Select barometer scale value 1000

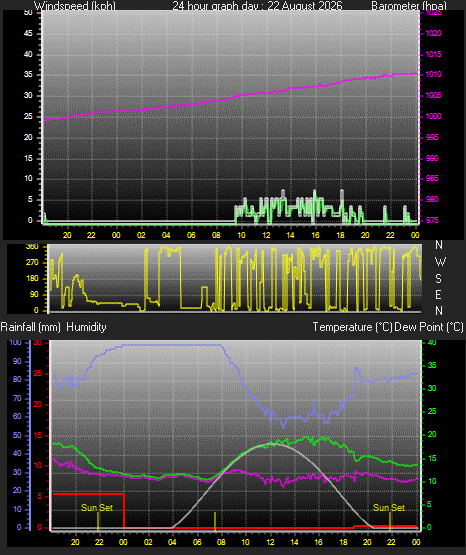[433, 116]
